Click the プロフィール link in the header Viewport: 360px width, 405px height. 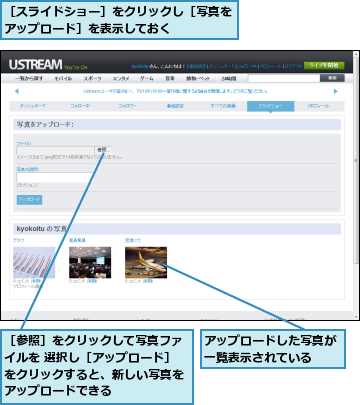[x=271, y=66]
